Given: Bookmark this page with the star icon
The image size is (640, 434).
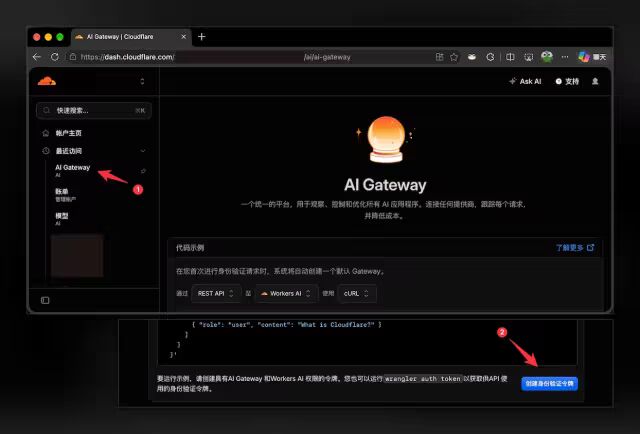Looking at the screenshot, I should [x=454, y=57].
